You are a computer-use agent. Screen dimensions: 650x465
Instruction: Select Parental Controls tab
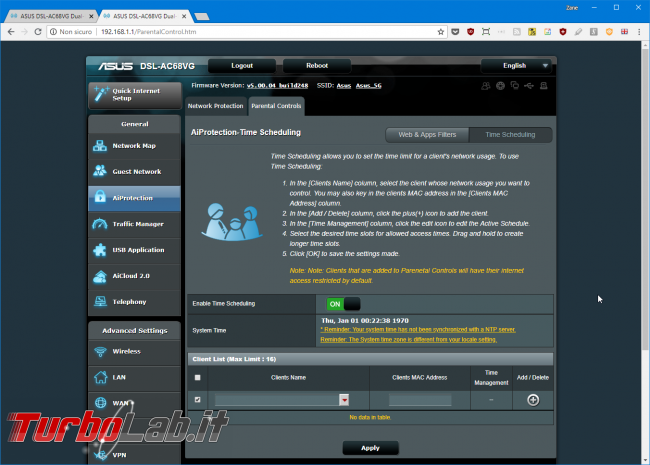(x=276, y=106)
